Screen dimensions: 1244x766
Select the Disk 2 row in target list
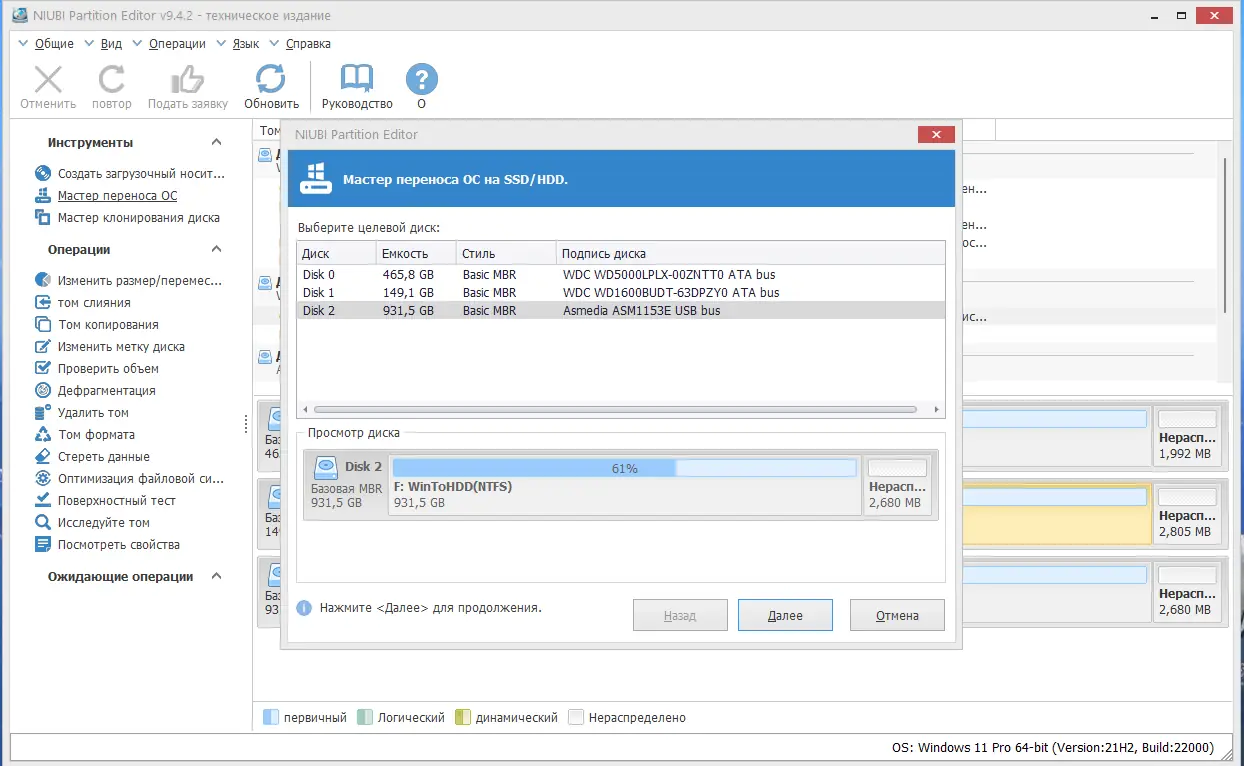(620, 311)
